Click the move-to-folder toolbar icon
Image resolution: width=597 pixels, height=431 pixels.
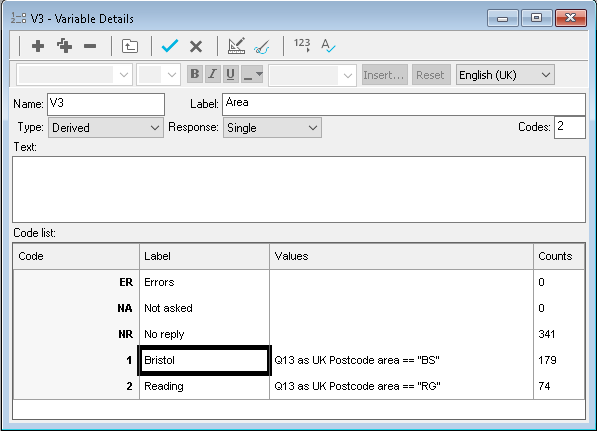129,46
